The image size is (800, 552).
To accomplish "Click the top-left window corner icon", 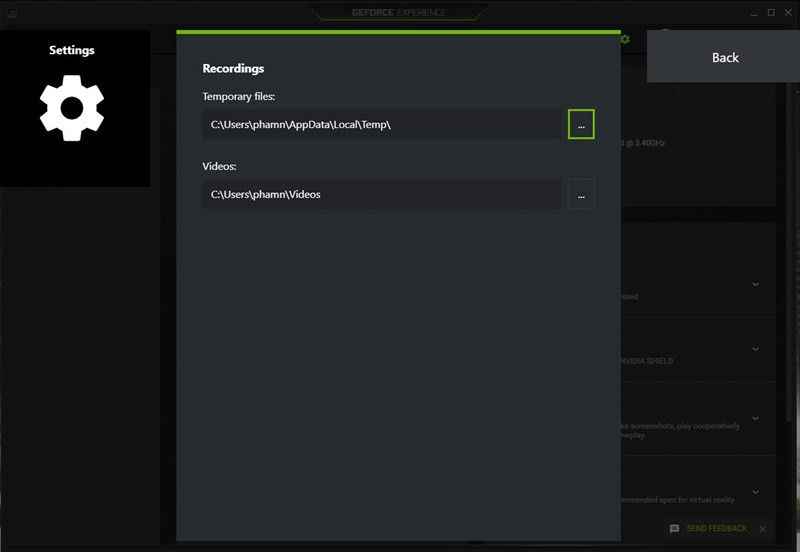I will 12,13.
